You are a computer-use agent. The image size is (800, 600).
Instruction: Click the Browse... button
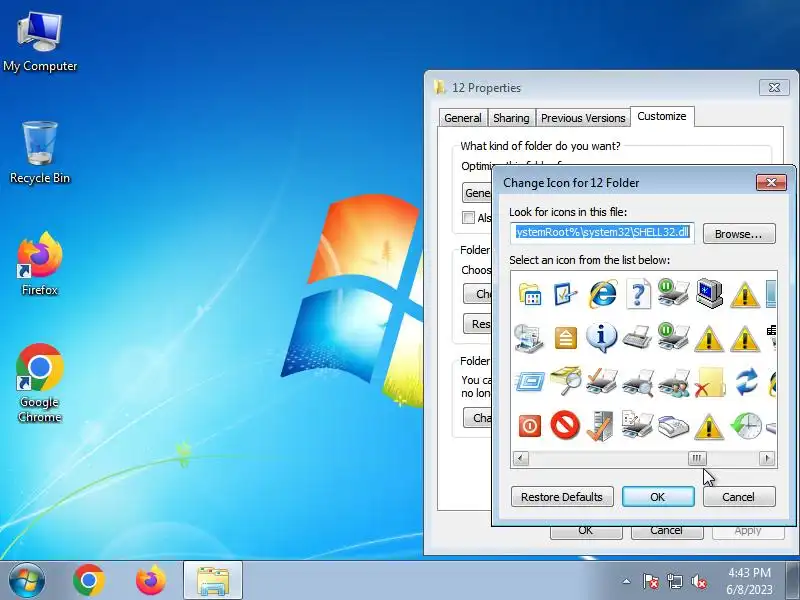tap(739, 234)
